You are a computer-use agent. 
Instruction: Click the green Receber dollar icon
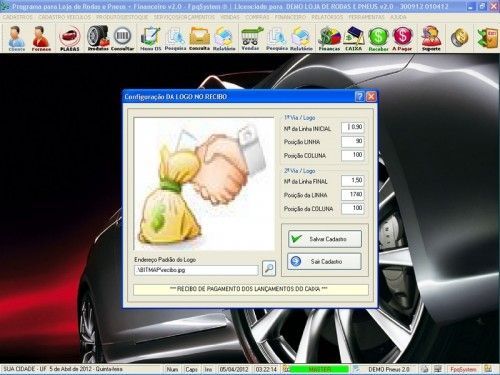click(378, 38)
